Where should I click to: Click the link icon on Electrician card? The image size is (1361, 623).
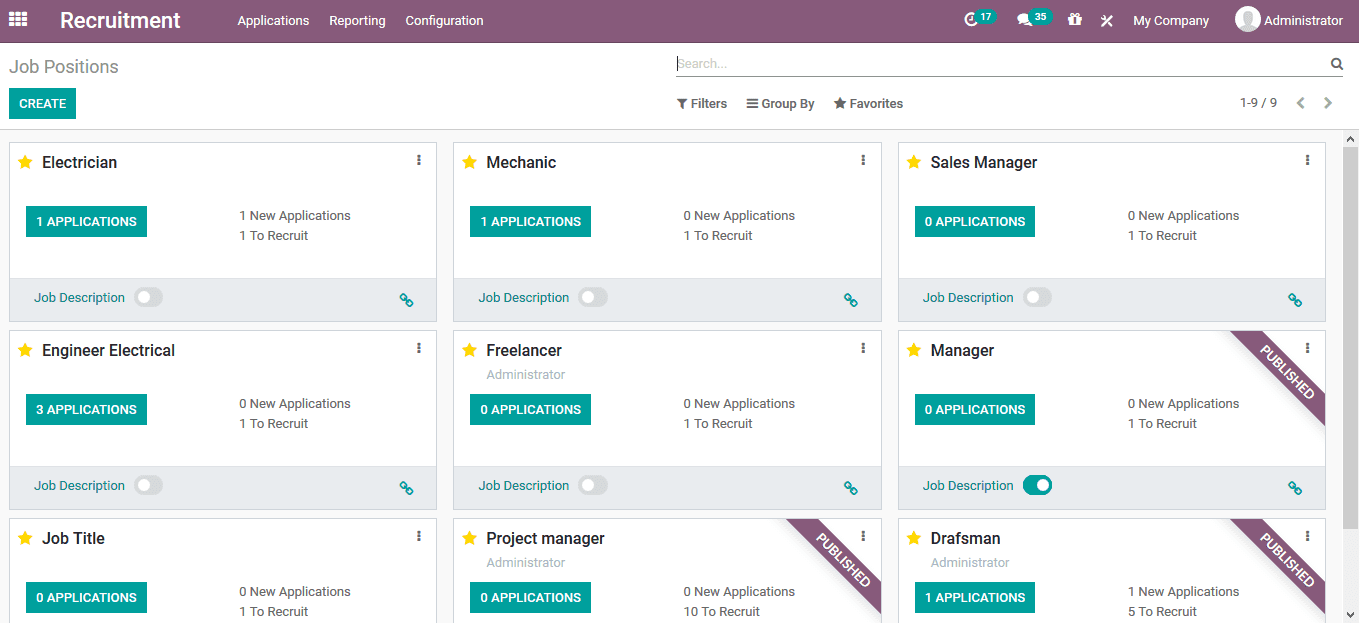[406, 299]
